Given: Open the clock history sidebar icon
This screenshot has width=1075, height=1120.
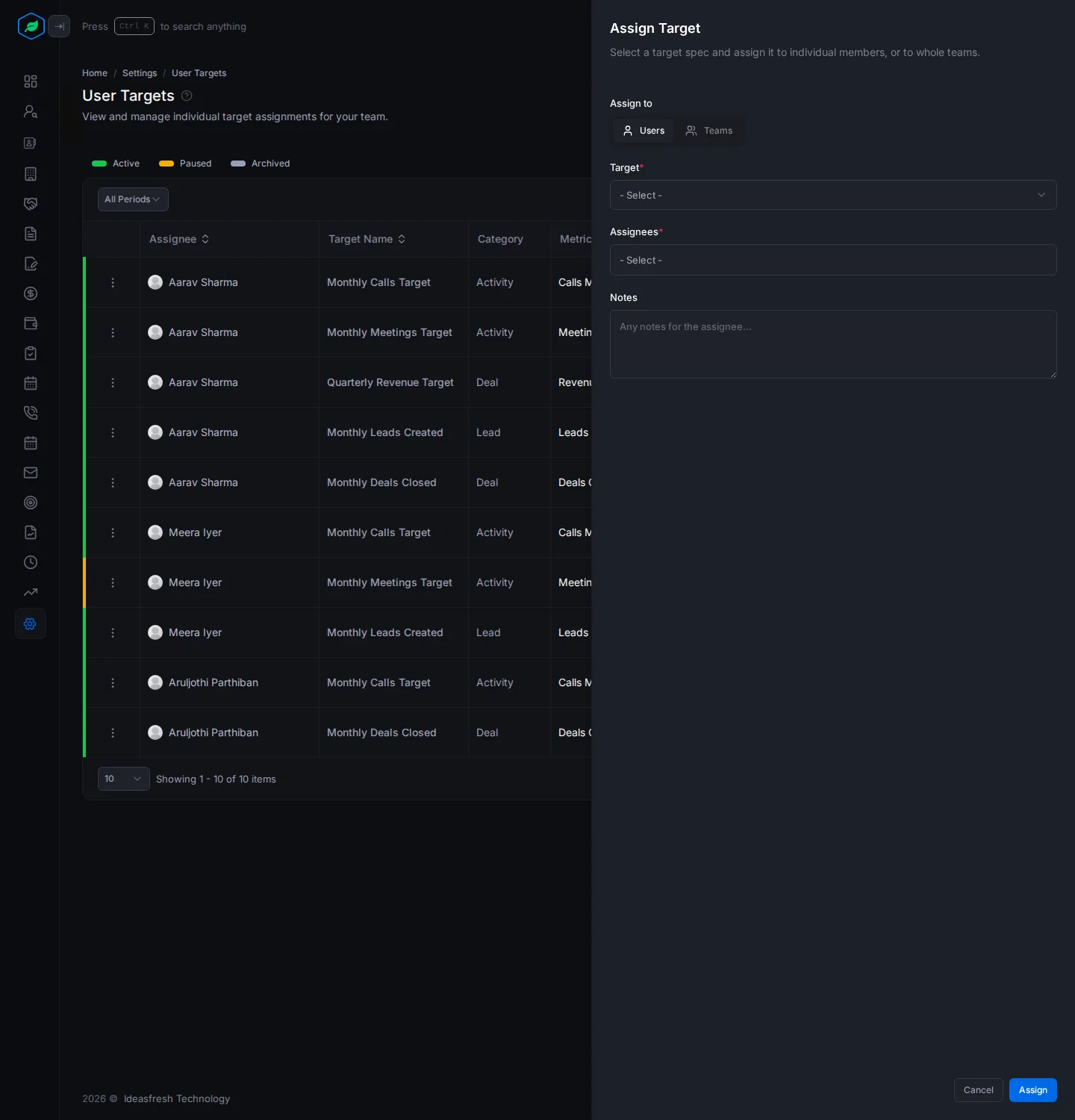Looking at the screenshot, I should click(x=31, y=562).
